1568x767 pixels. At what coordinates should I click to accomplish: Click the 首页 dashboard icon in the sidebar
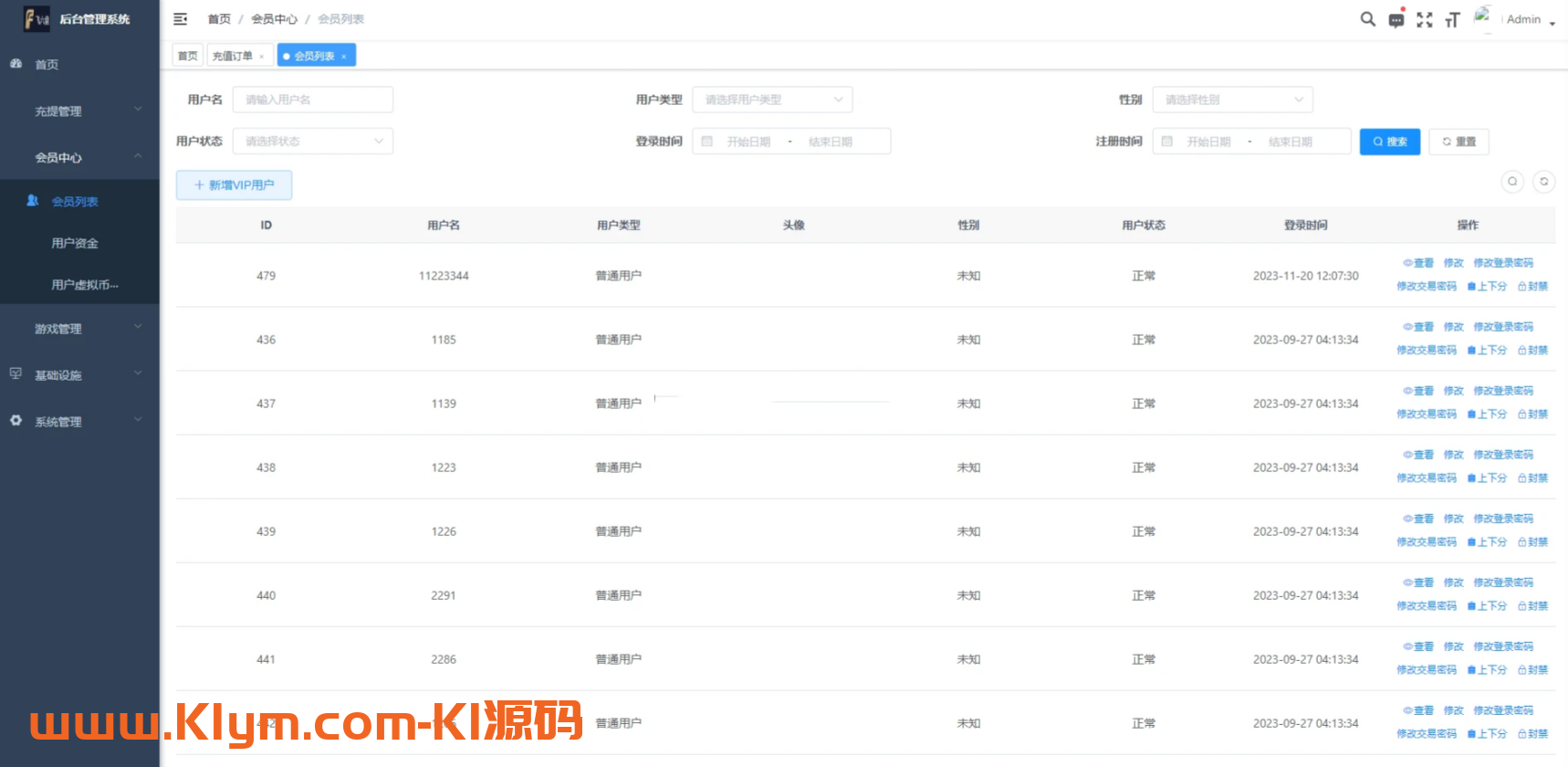[16, 64]
